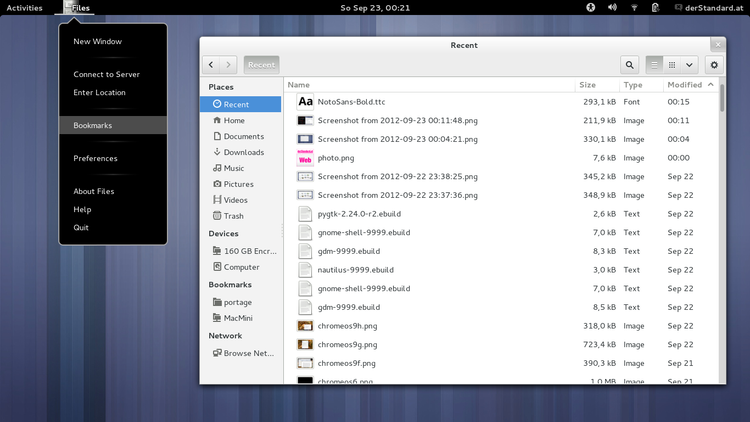Screen dimensions: 750x422
Task: Select Bookmarks in the Files menu
Action: coord(92,125)
